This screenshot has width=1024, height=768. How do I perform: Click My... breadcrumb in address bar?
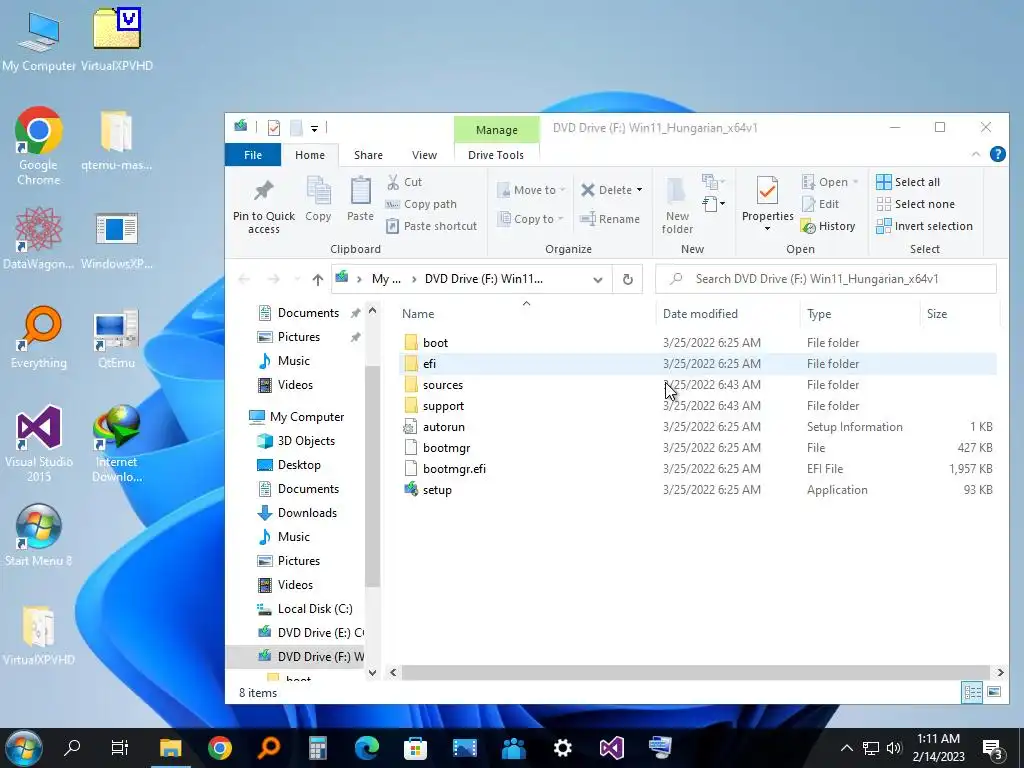point(386,279)
